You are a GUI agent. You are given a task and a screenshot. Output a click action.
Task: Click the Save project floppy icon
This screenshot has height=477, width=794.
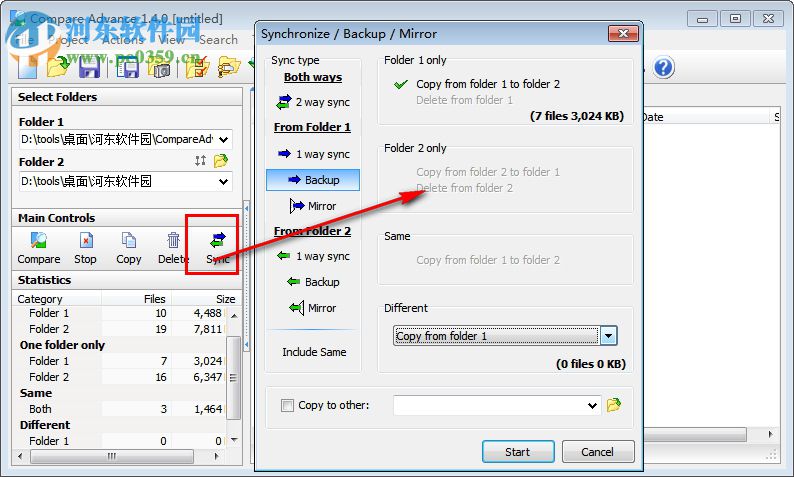(90, 67)
